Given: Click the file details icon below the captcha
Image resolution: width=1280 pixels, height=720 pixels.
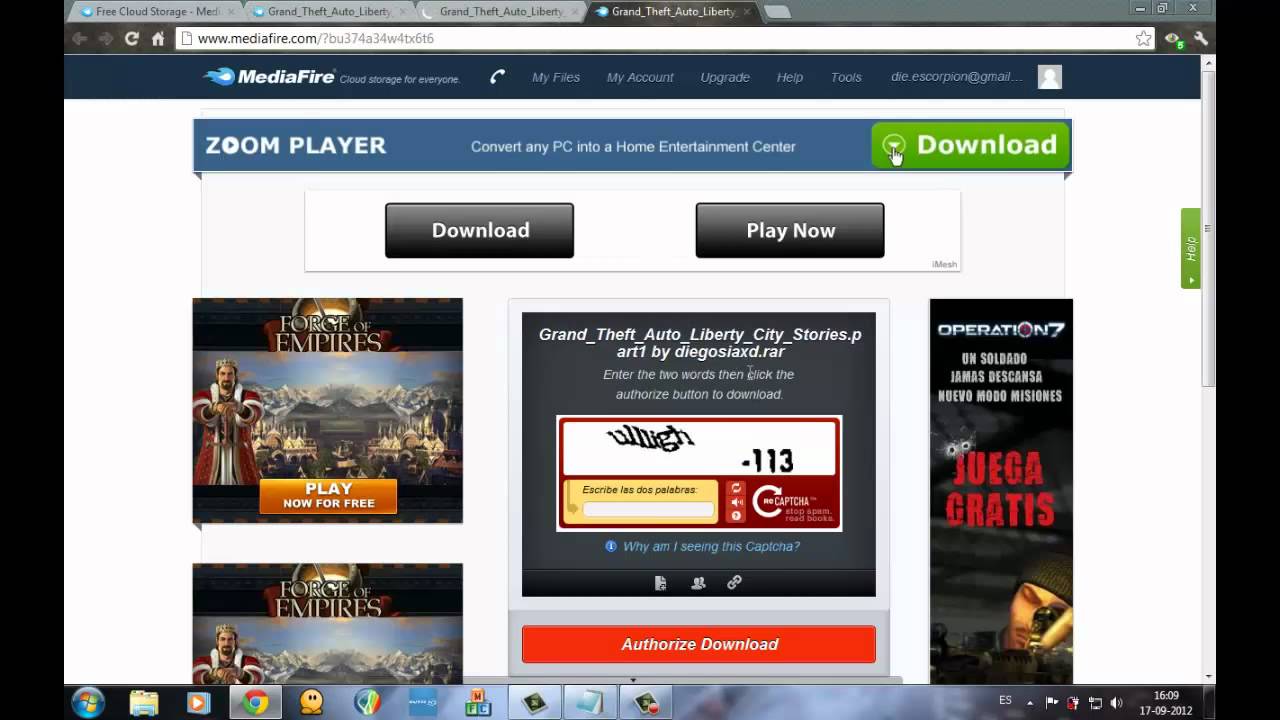Looking at the screenshot, I should [x=660, y=583].
